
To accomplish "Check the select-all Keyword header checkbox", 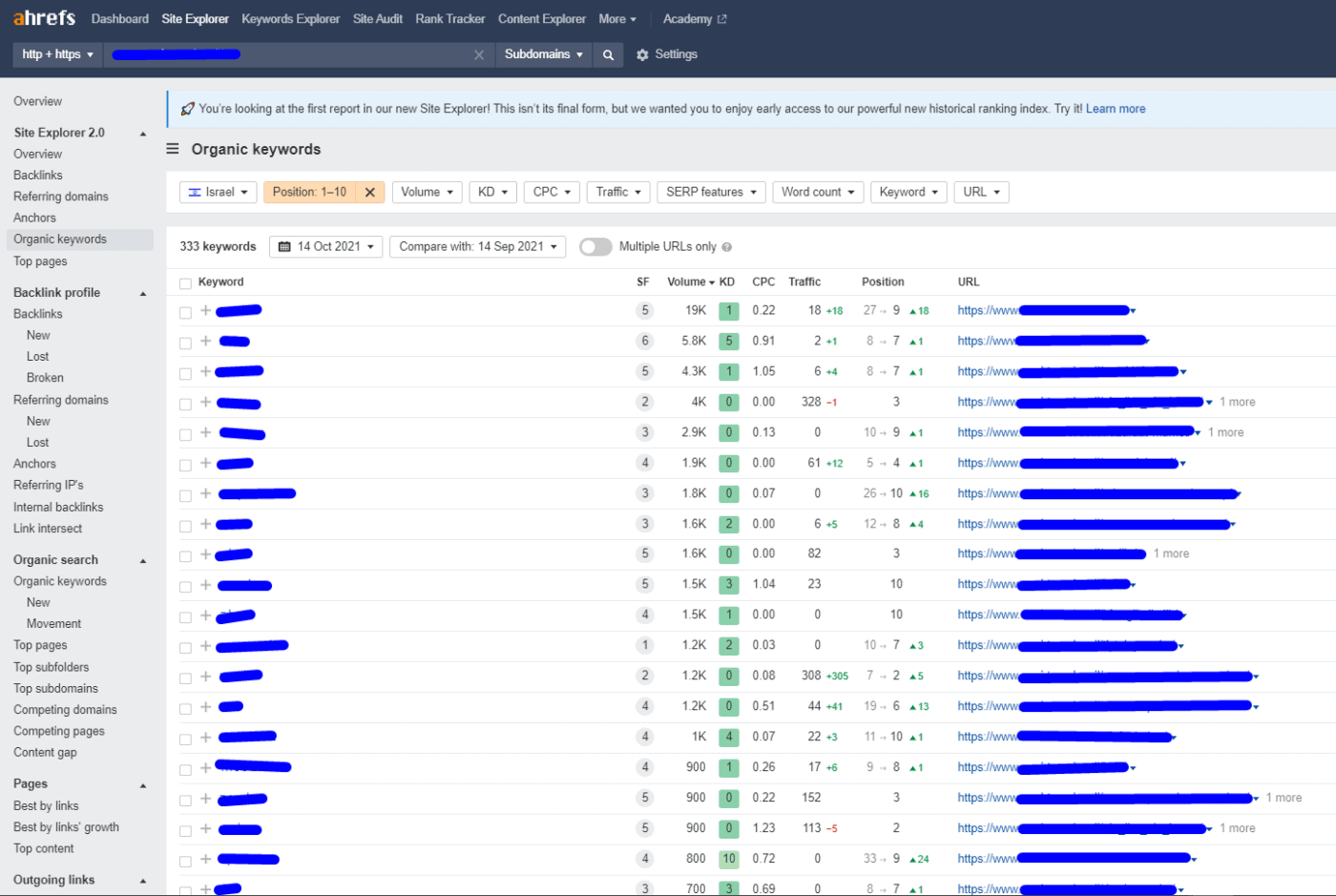I will 185,283.
